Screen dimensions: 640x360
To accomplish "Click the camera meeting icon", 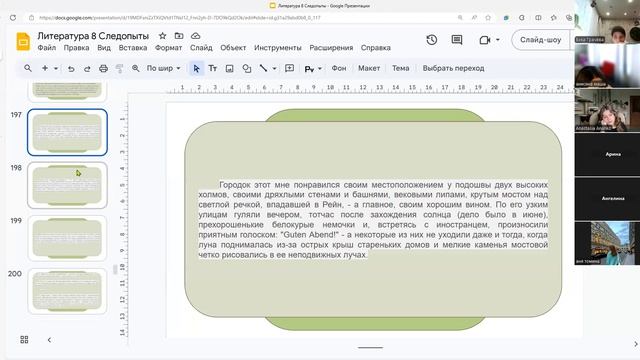I will pyautogui.click(x=484, y=40).
